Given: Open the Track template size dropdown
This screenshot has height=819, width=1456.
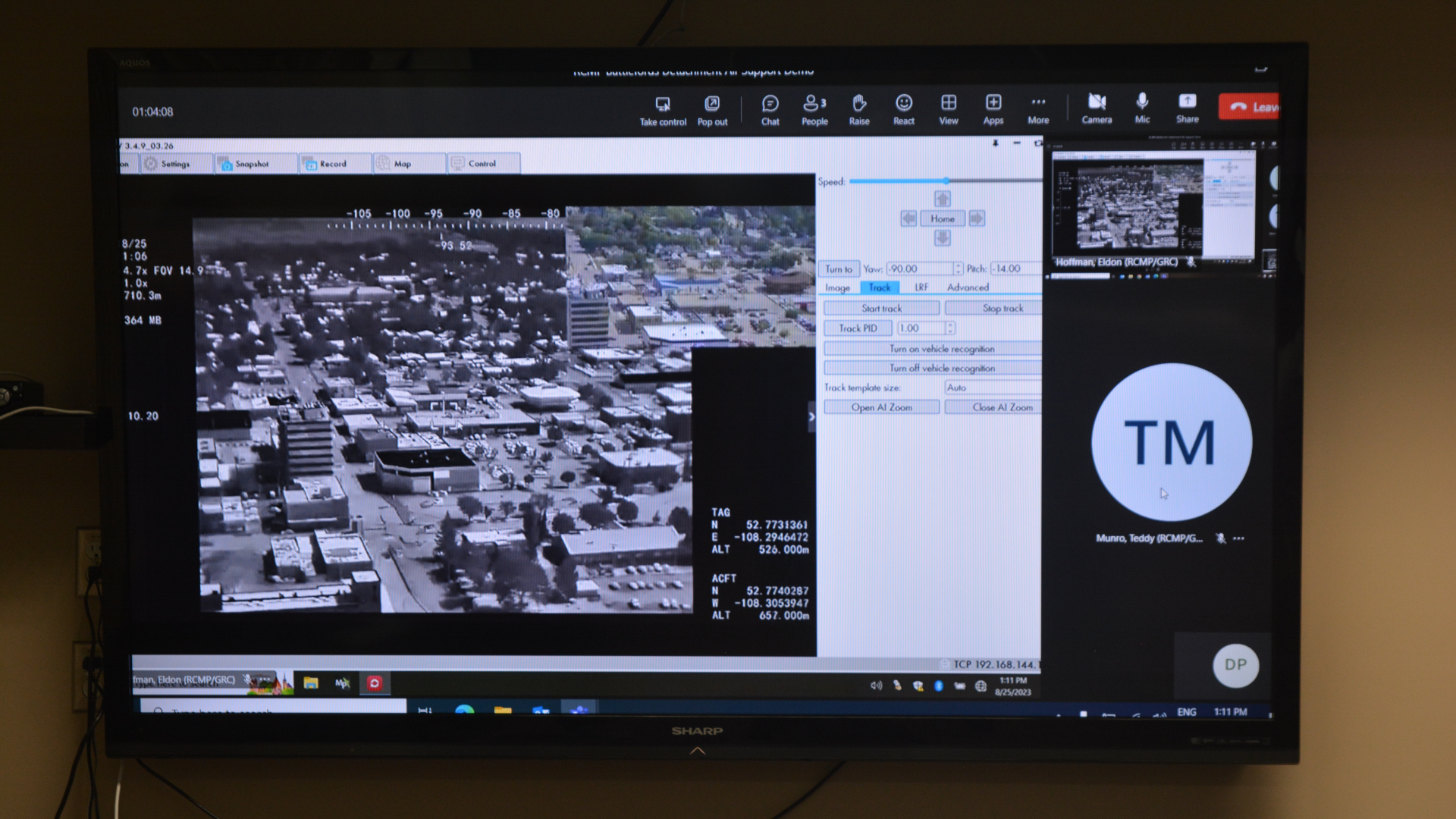Looking at the screenshot, I should [x=992, y=388].
